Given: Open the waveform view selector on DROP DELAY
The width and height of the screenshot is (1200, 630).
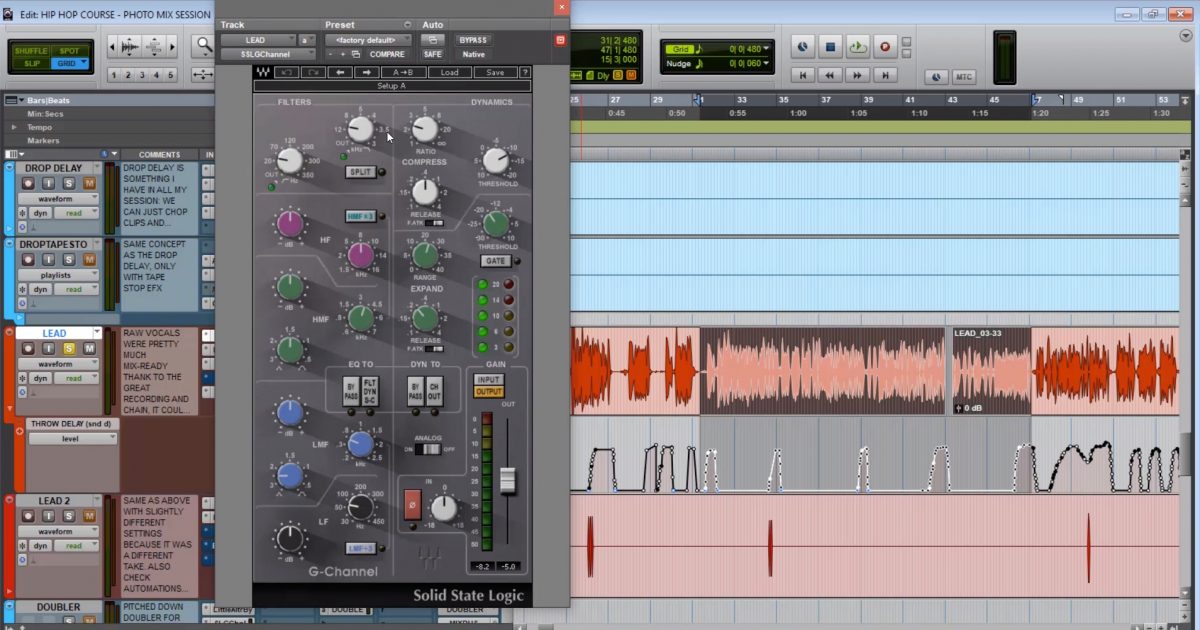Looking at the screenshot, I should pos(58,199).
